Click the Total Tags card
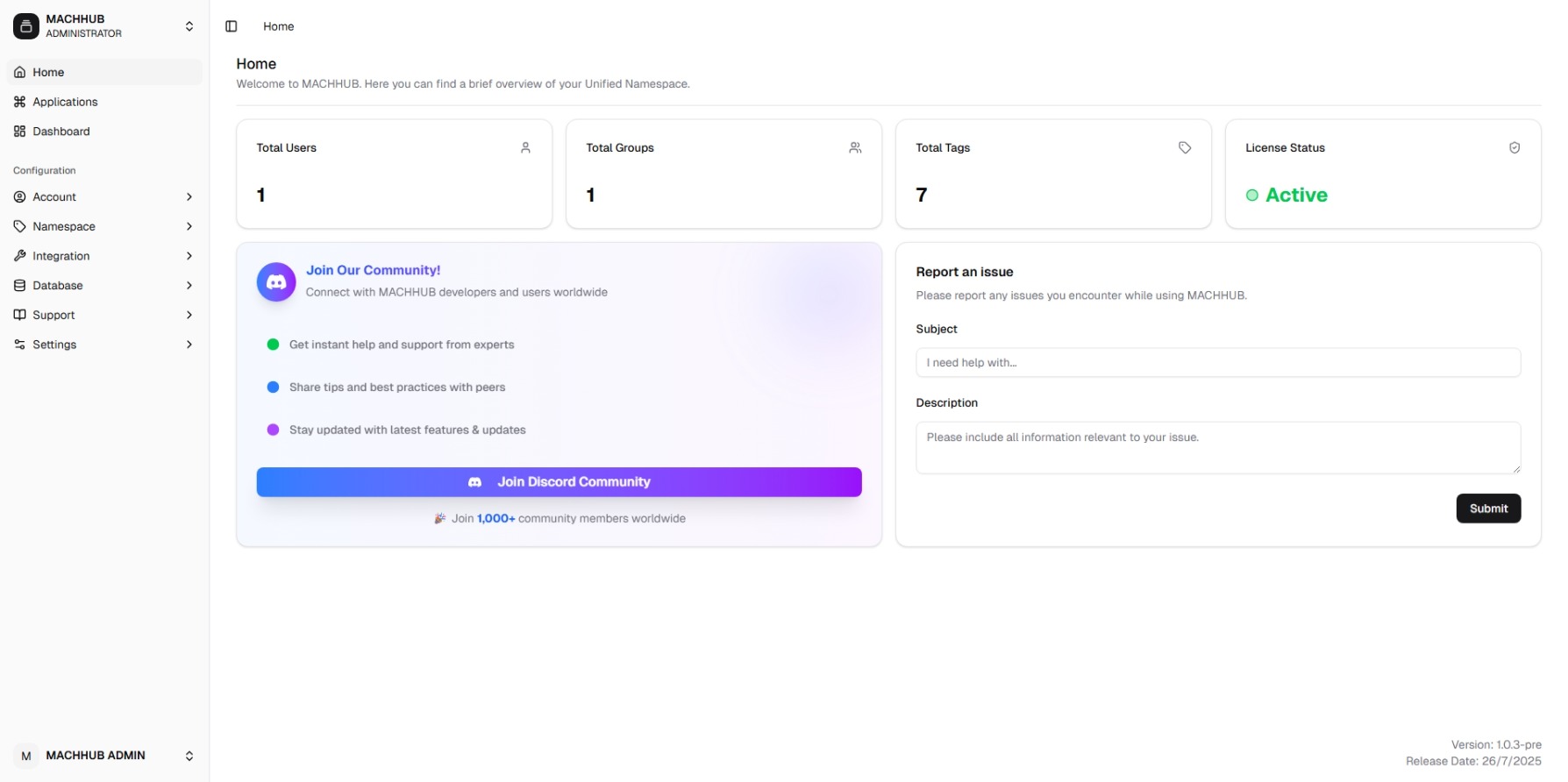This screenshot has height=782, width=1568. point(1054,174)
